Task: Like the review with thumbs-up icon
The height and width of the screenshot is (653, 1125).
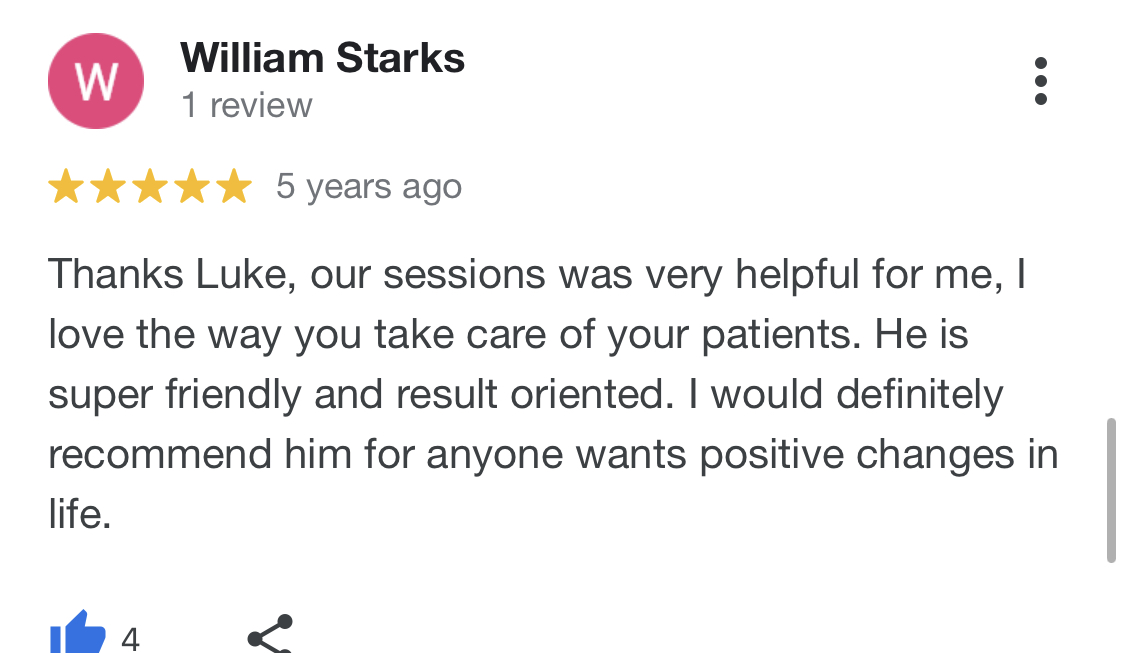Action: tap(77, 633)
